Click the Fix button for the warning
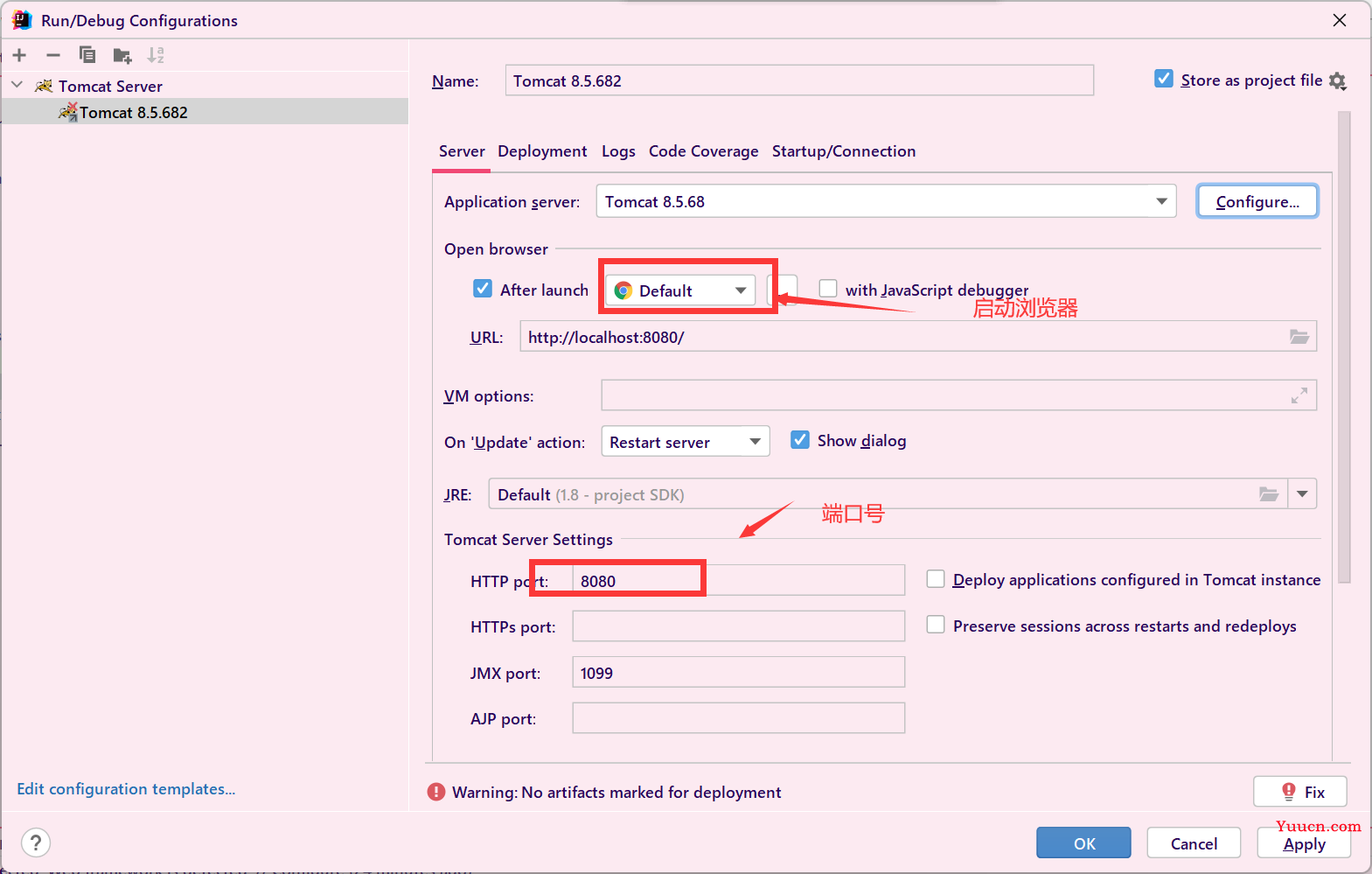 click(1300, 792)
